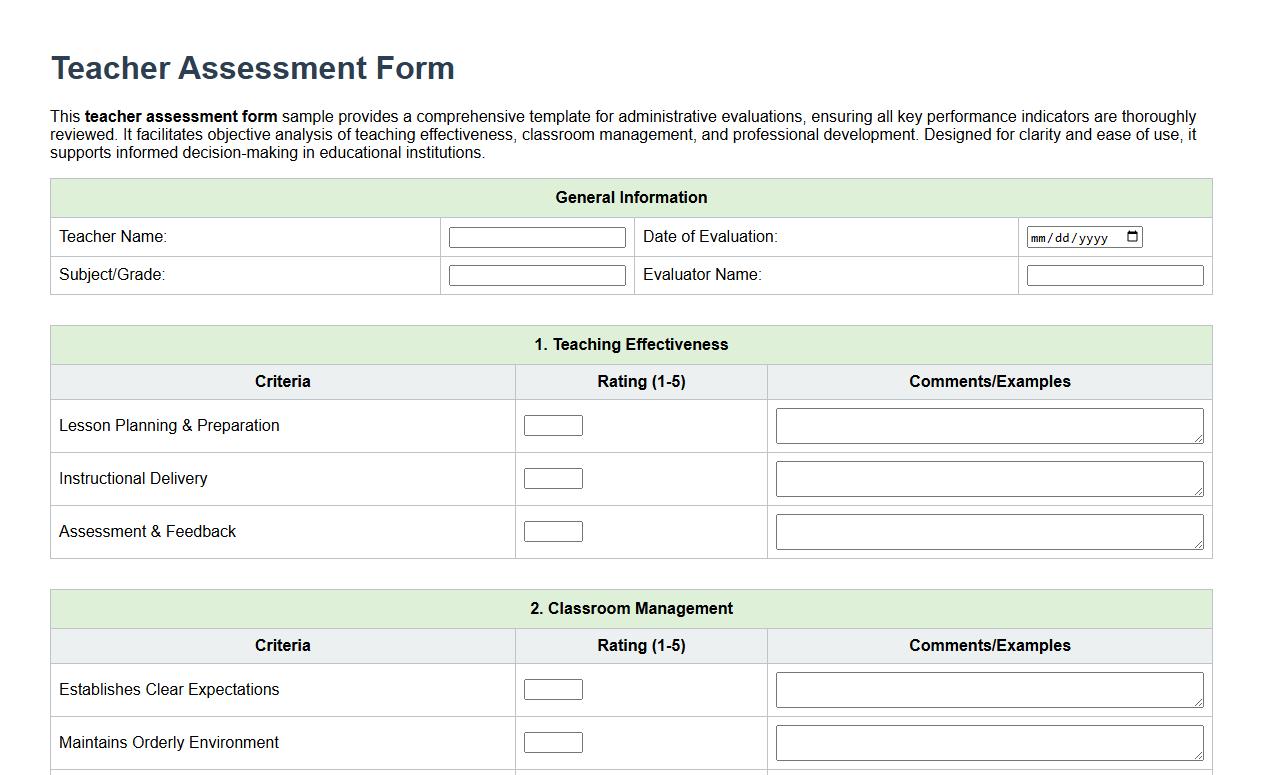
Task: Click the Maintains Orderly Environment rating box
Action: click(x=553, y=741)
